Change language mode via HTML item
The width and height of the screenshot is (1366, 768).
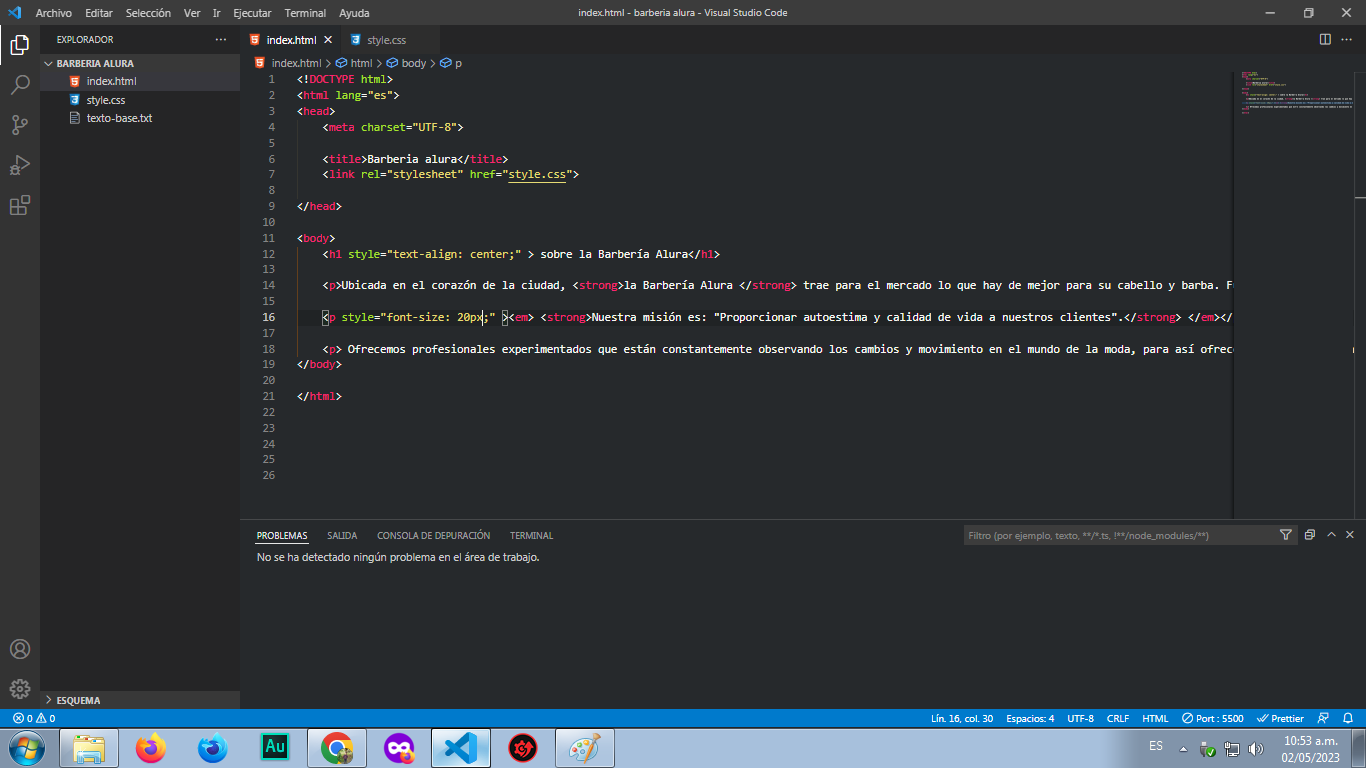[1155, 718]
